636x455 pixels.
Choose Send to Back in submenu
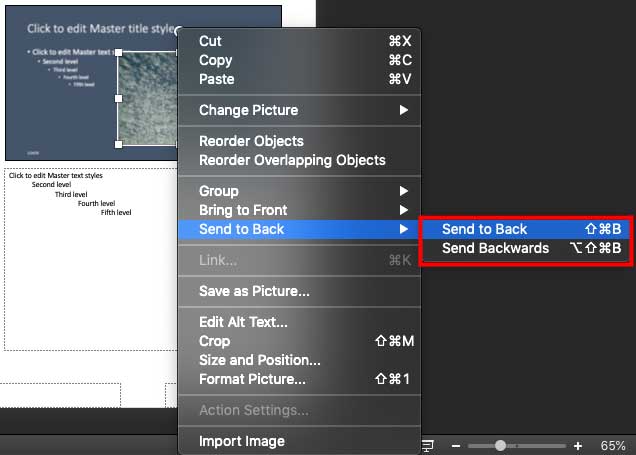[x=484, y=229]
